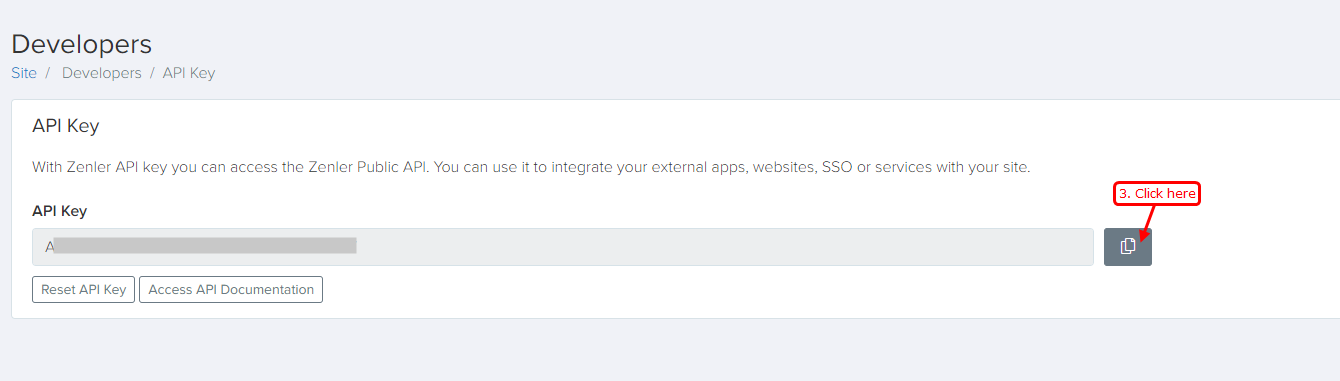The width and height of the screenshot is (1340, 381).
Task: Focus the API Key text field
Action: (x=563, y=247)
